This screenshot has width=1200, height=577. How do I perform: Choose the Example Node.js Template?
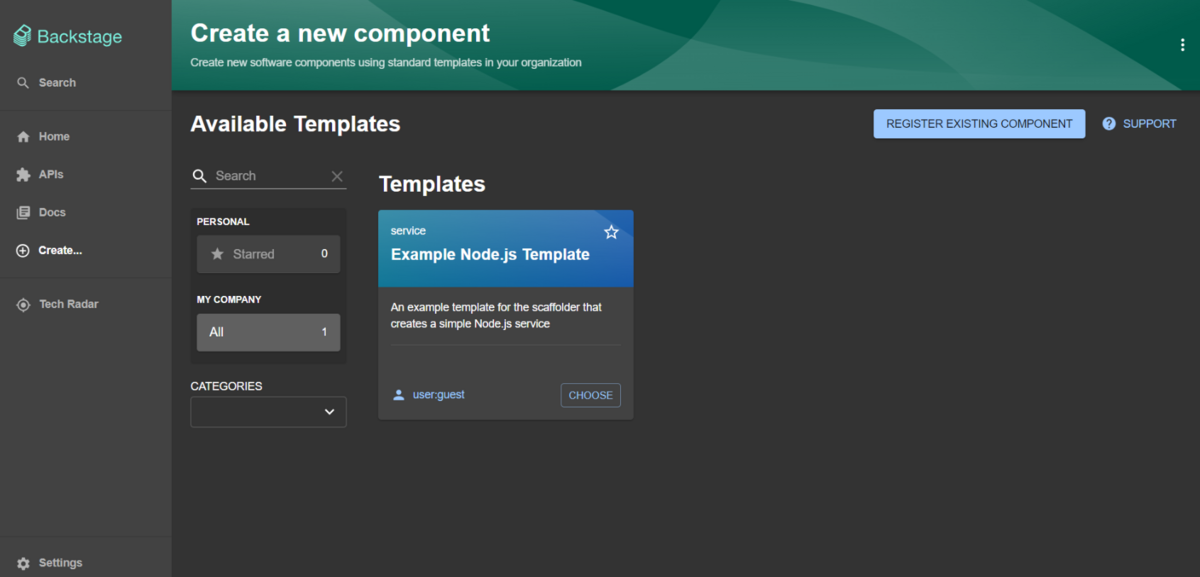[x=591, y=395]
